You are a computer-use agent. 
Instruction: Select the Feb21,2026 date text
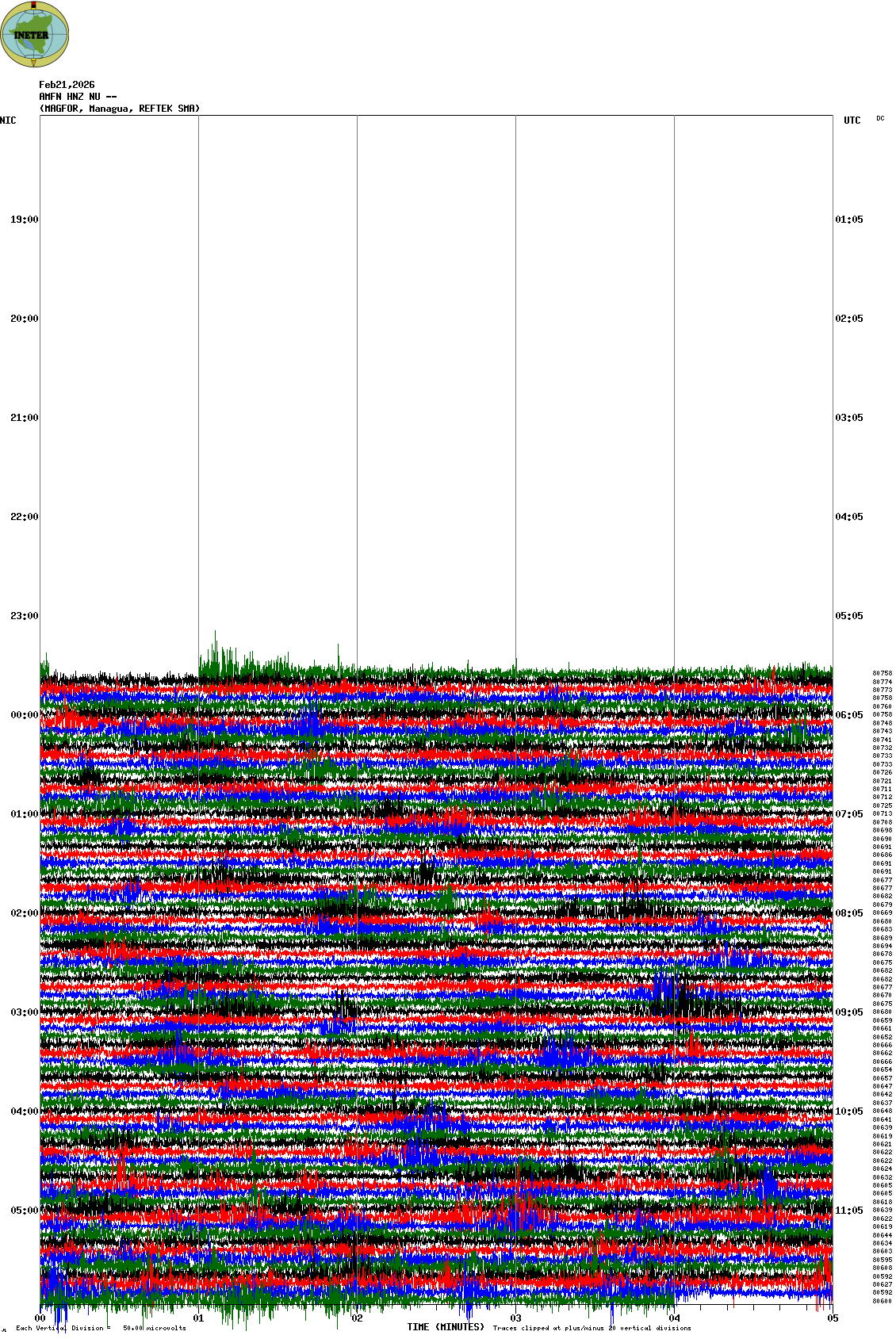point(67,85)
